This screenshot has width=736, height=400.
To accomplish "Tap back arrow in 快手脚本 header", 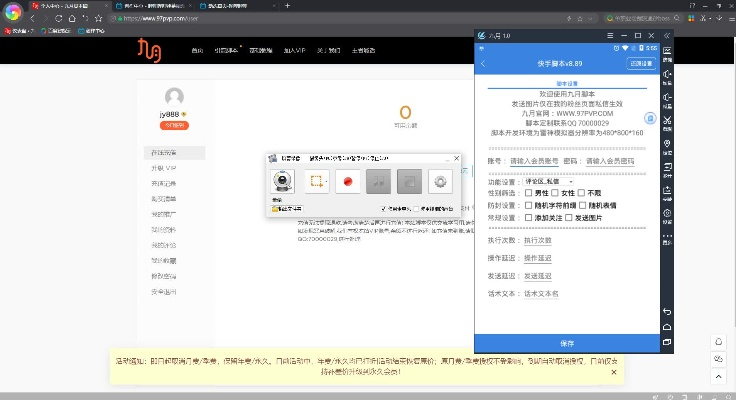I will [x=483, y=63].
